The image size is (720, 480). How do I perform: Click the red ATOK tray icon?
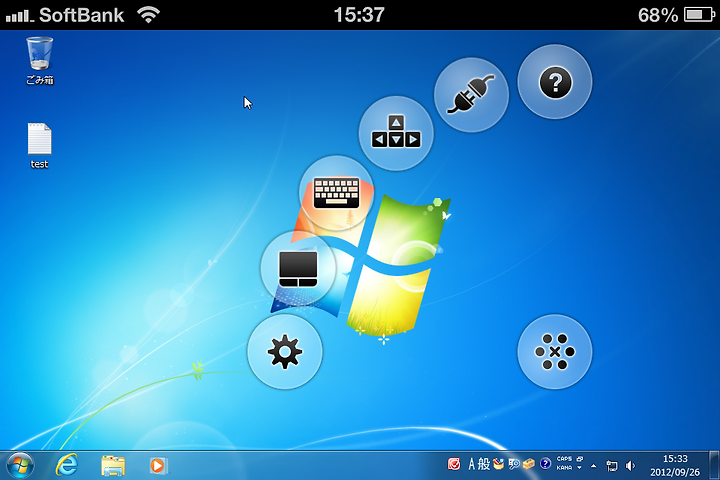click(454, 464)
